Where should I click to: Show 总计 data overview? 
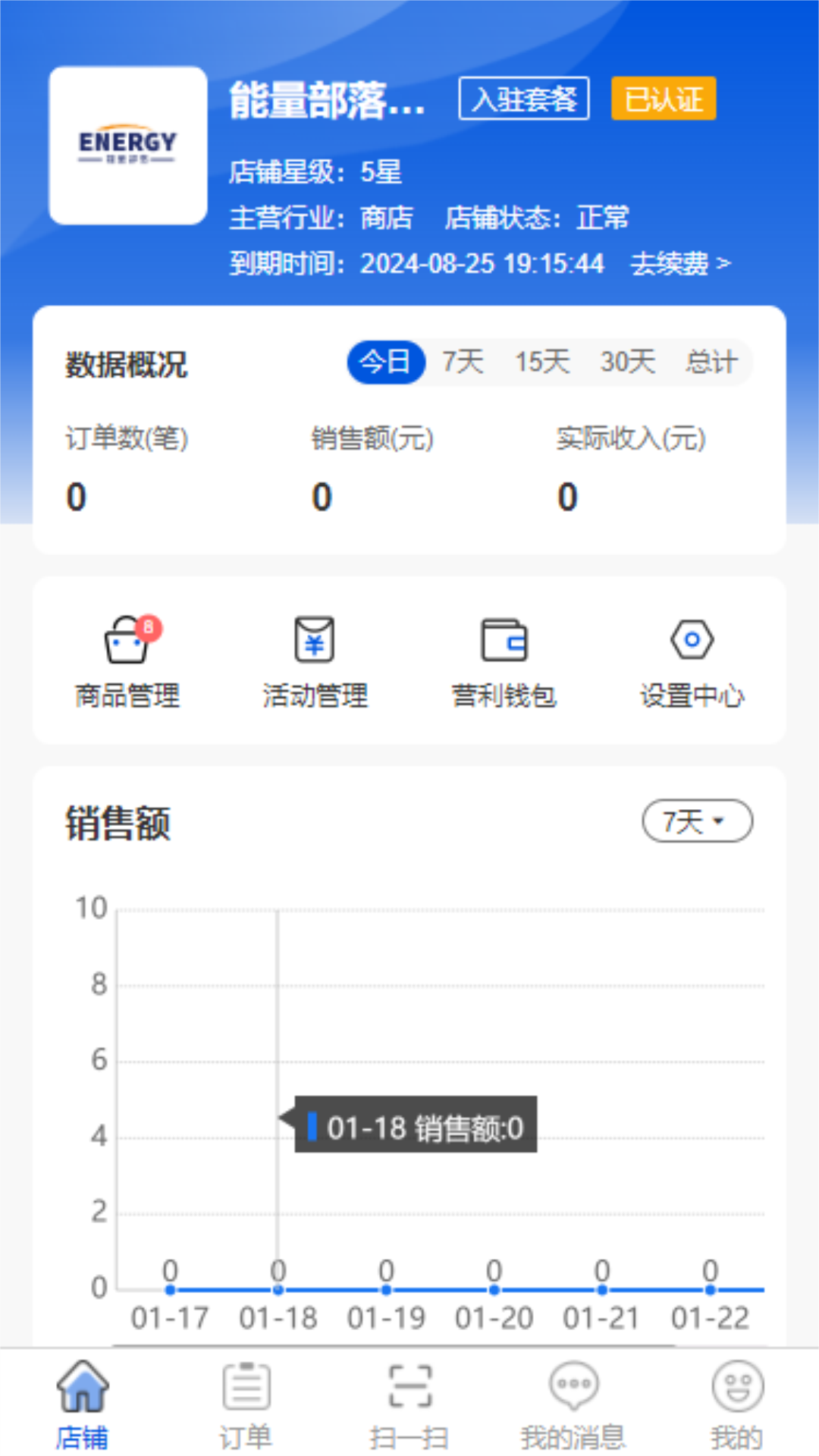pos(711,362)
